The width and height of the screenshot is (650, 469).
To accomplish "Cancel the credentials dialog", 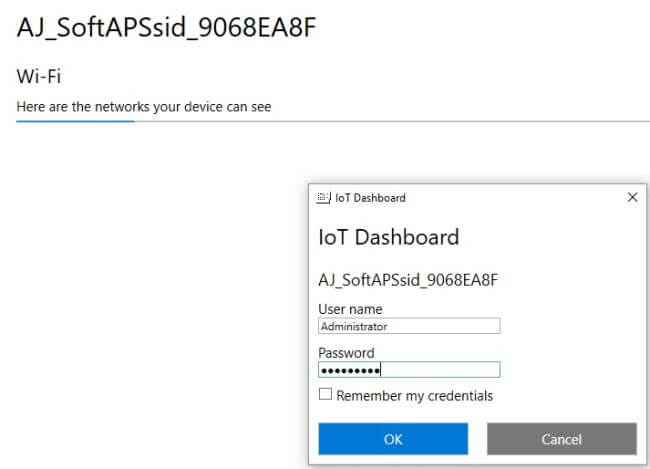I will tap(561, 439).
